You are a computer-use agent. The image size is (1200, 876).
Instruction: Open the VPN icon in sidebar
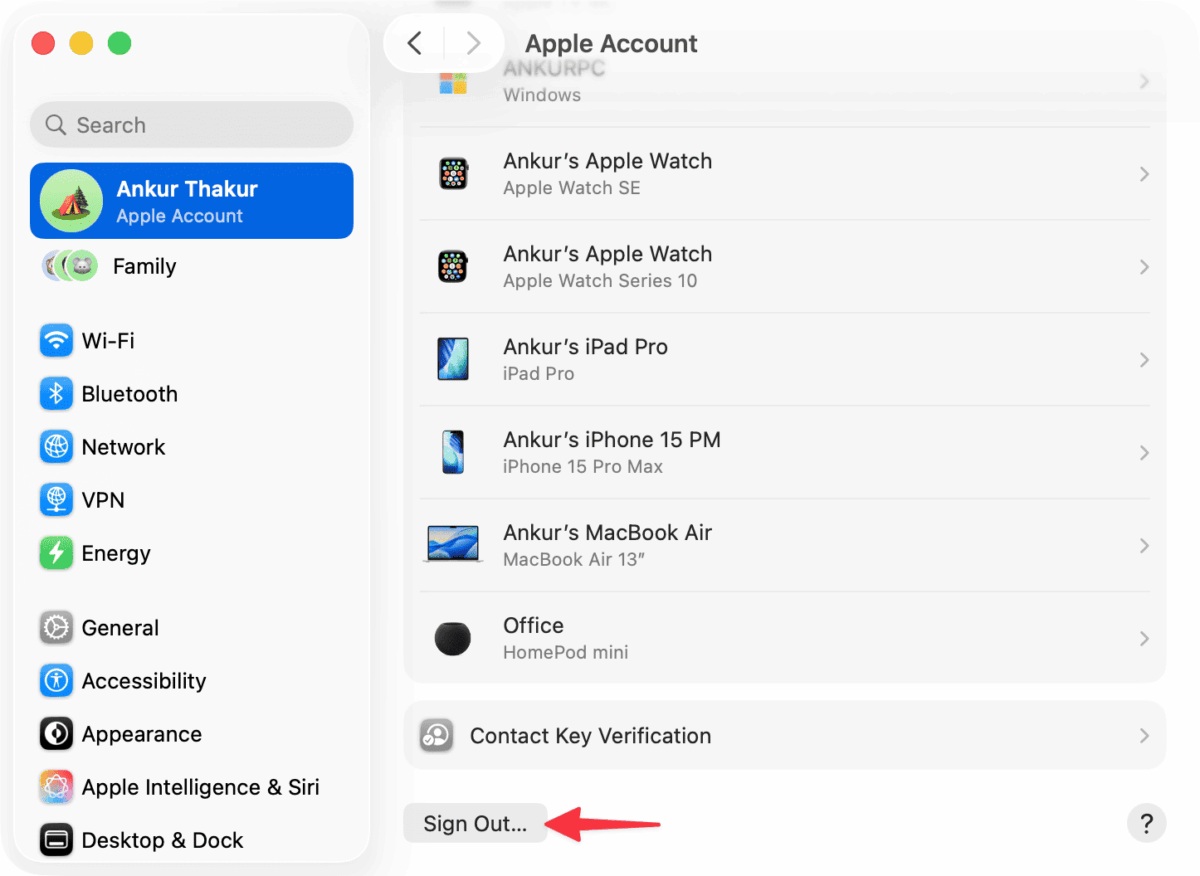point(56,500)
